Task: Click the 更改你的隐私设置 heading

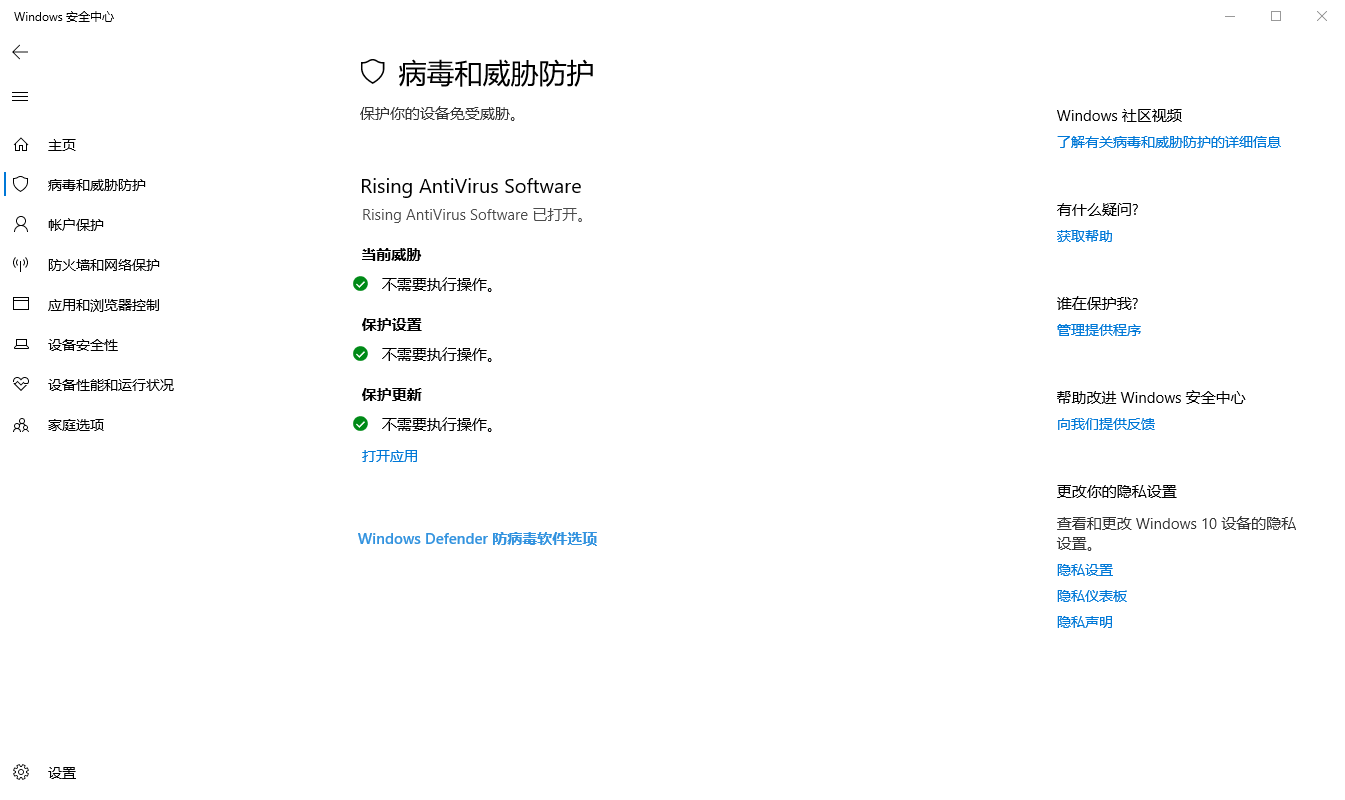Action: tap(1117, 492)
